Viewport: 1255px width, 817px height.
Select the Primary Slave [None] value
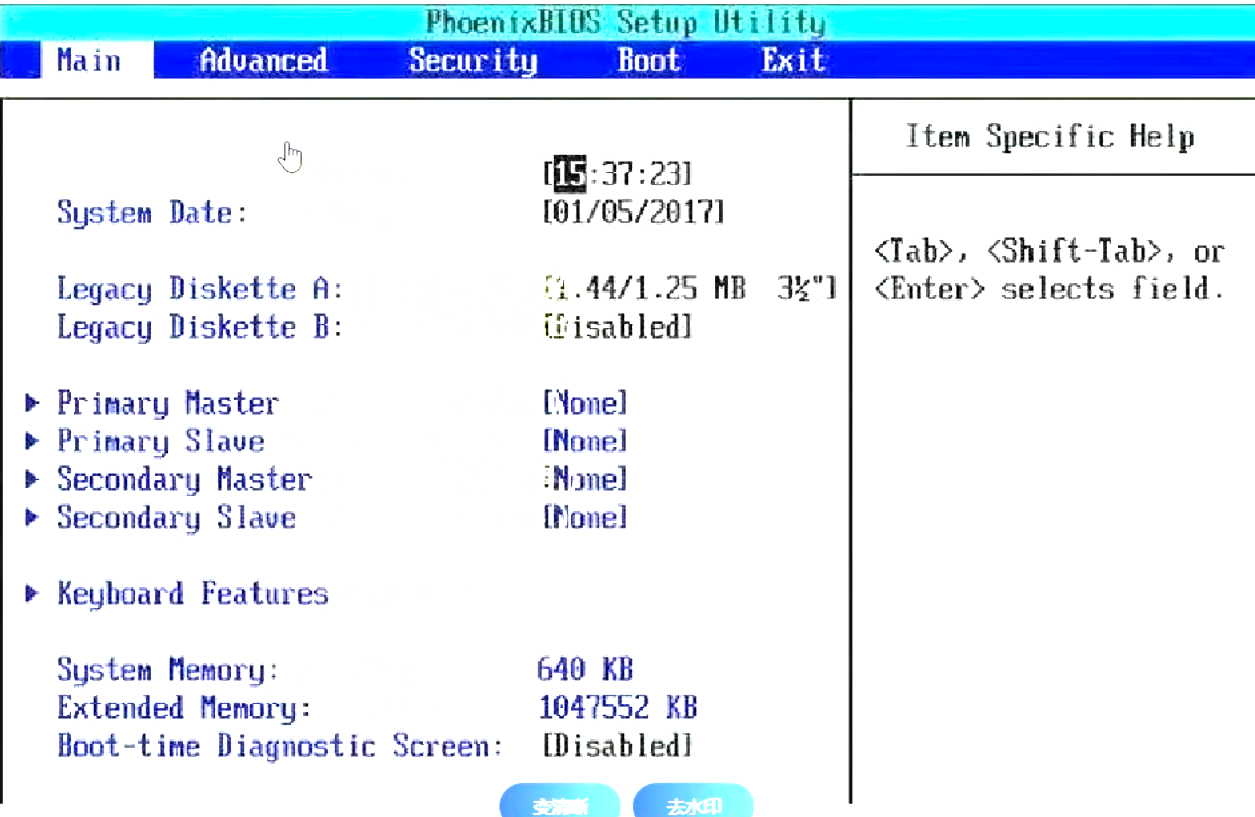coord(585,442)
